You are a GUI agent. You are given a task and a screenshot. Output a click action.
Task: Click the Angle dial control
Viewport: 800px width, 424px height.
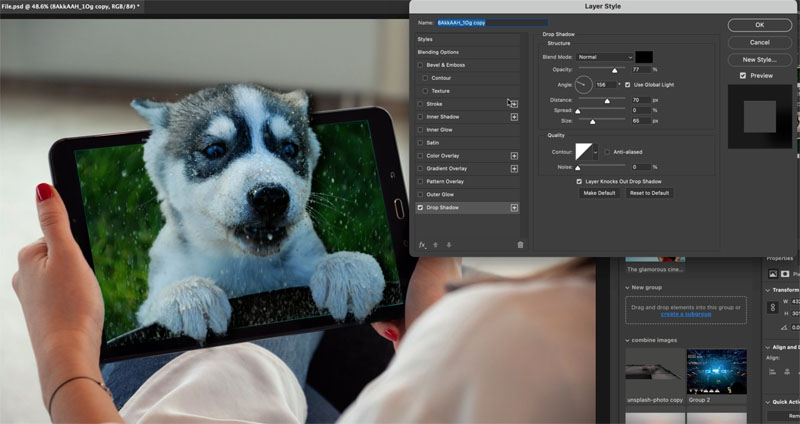[584, 85]
